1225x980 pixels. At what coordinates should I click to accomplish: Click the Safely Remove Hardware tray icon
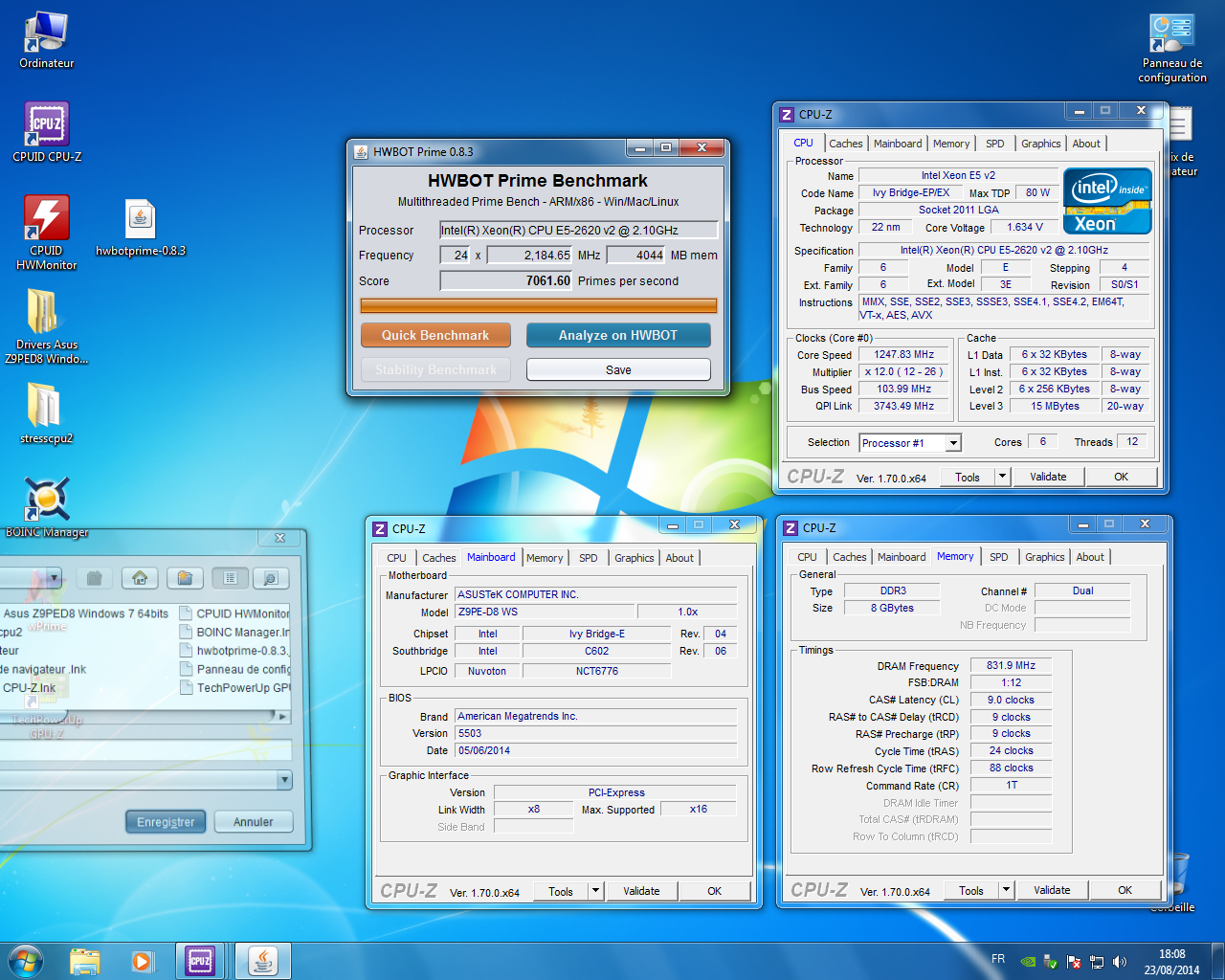(1051, 962)
